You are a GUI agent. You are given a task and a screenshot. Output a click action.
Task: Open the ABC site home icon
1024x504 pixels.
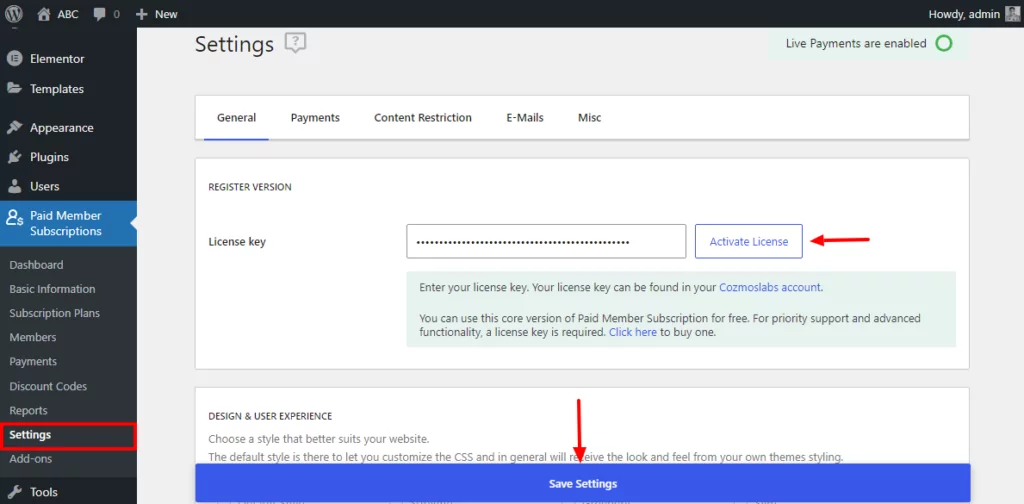tap(44, 13)
